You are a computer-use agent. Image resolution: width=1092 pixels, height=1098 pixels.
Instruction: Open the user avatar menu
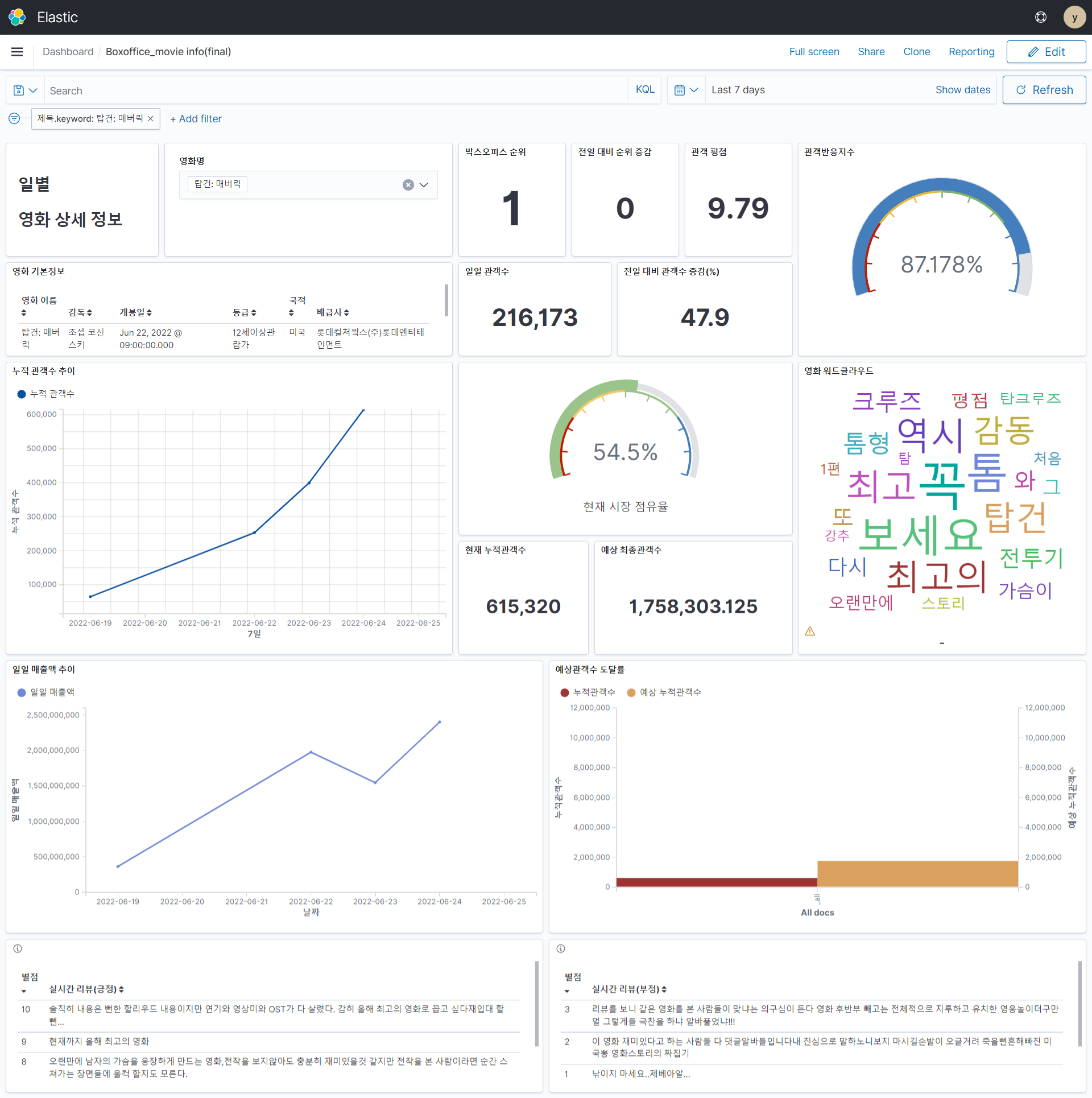pos(1074,17)
